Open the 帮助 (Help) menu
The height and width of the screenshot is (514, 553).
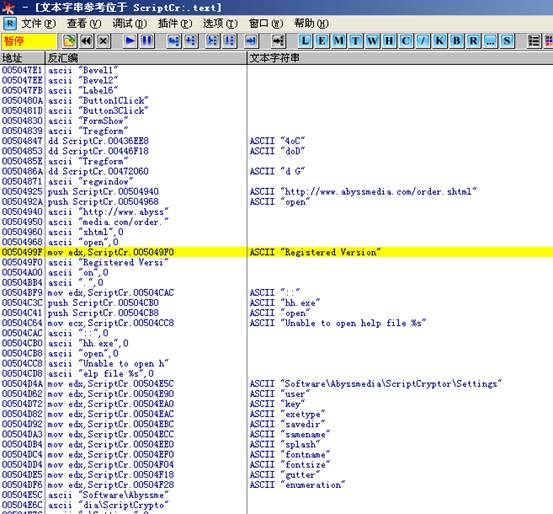(x=311, y=24)
